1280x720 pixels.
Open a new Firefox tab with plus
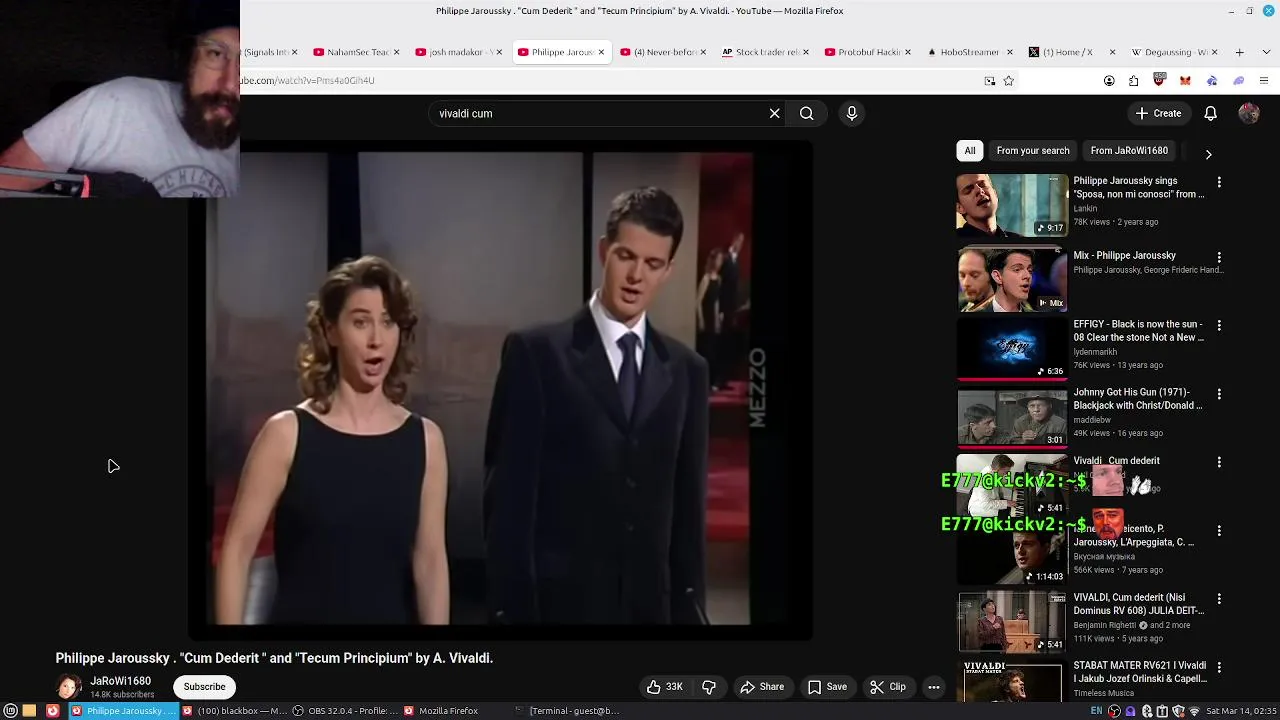1239,52
